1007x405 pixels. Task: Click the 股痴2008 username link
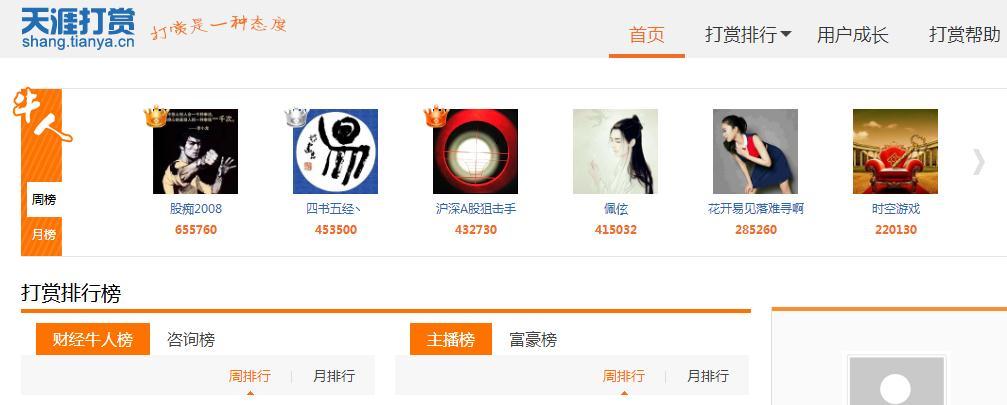[196, 209]
